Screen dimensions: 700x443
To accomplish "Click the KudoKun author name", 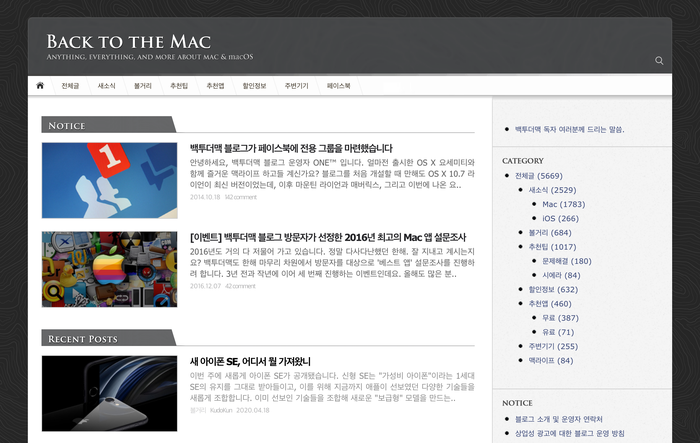I will click(221, 410).
